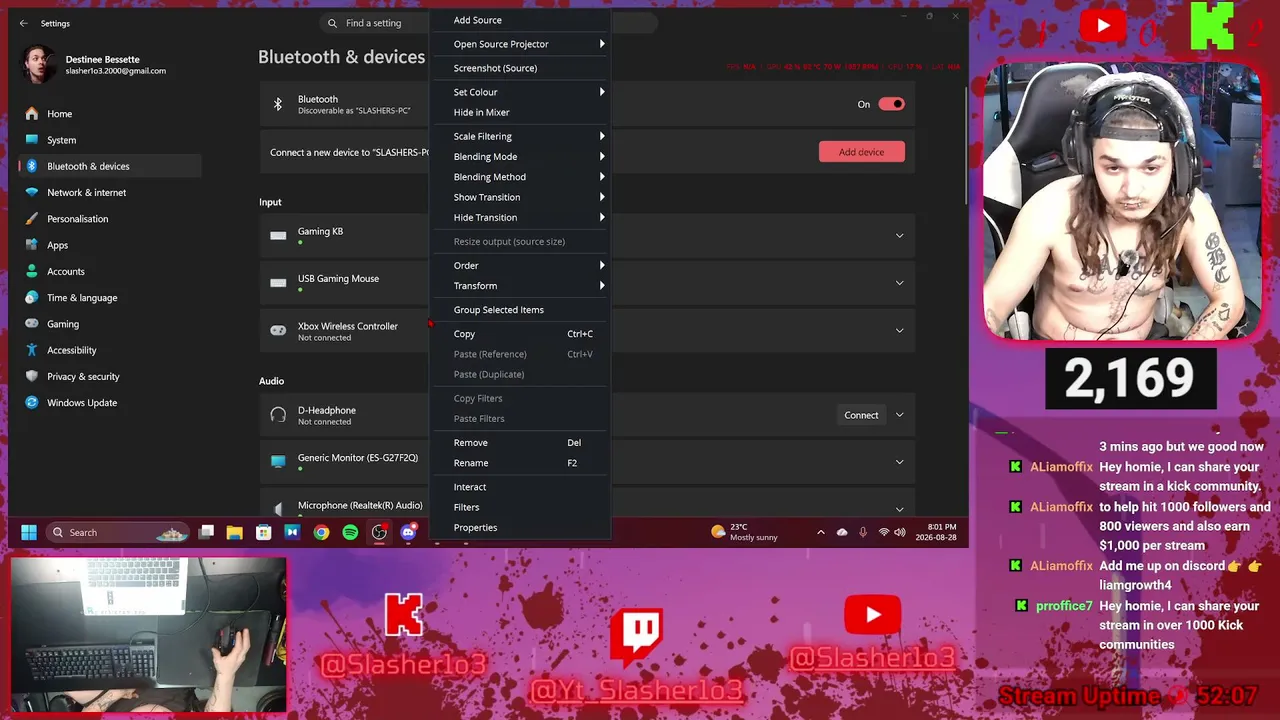Click the taskbar Search box
The height and width of the screenshot is (720, 1280).
click(118, 532)
